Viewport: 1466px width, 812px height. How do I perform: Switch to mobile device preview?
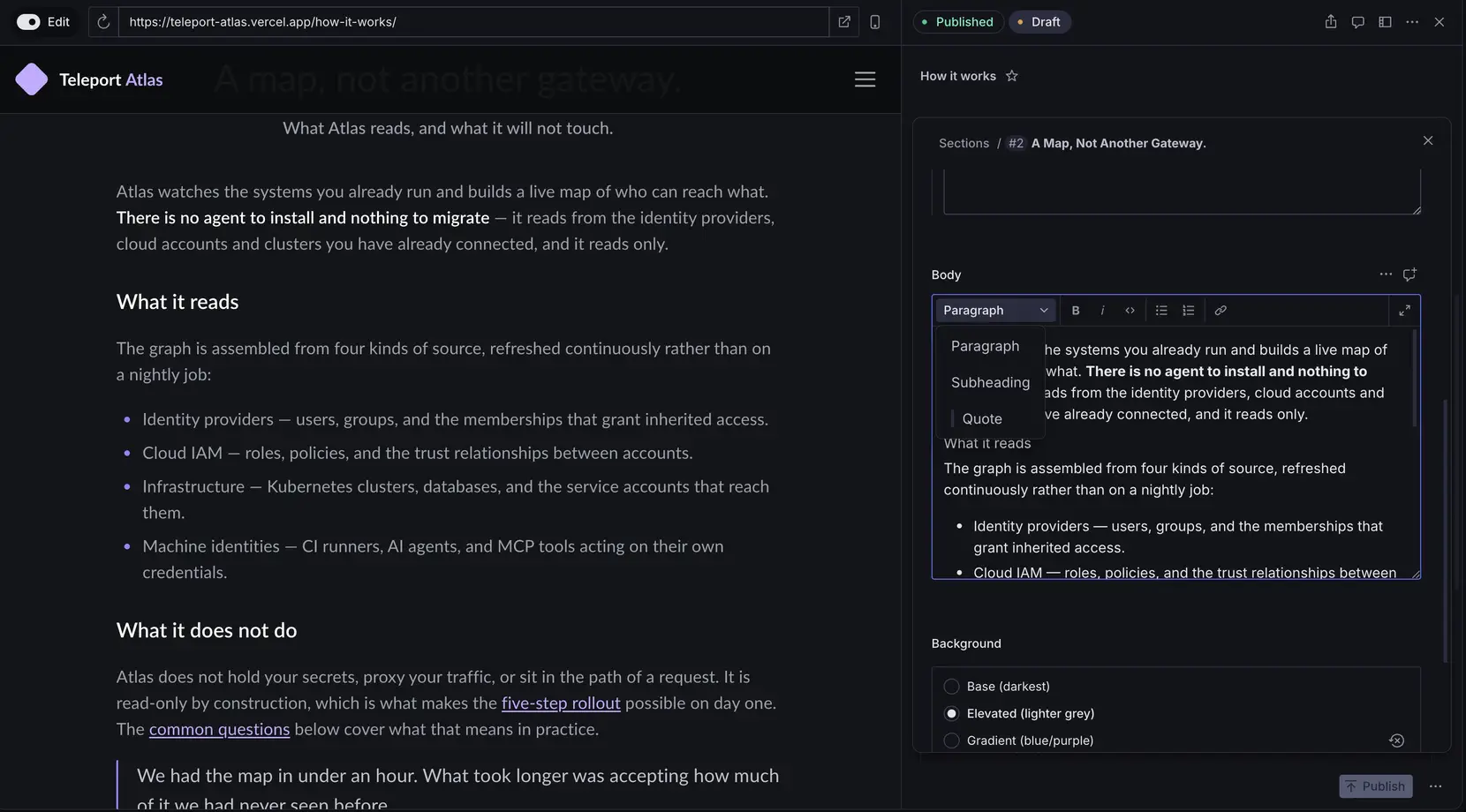pyautogui.click(x=875, y=22)
